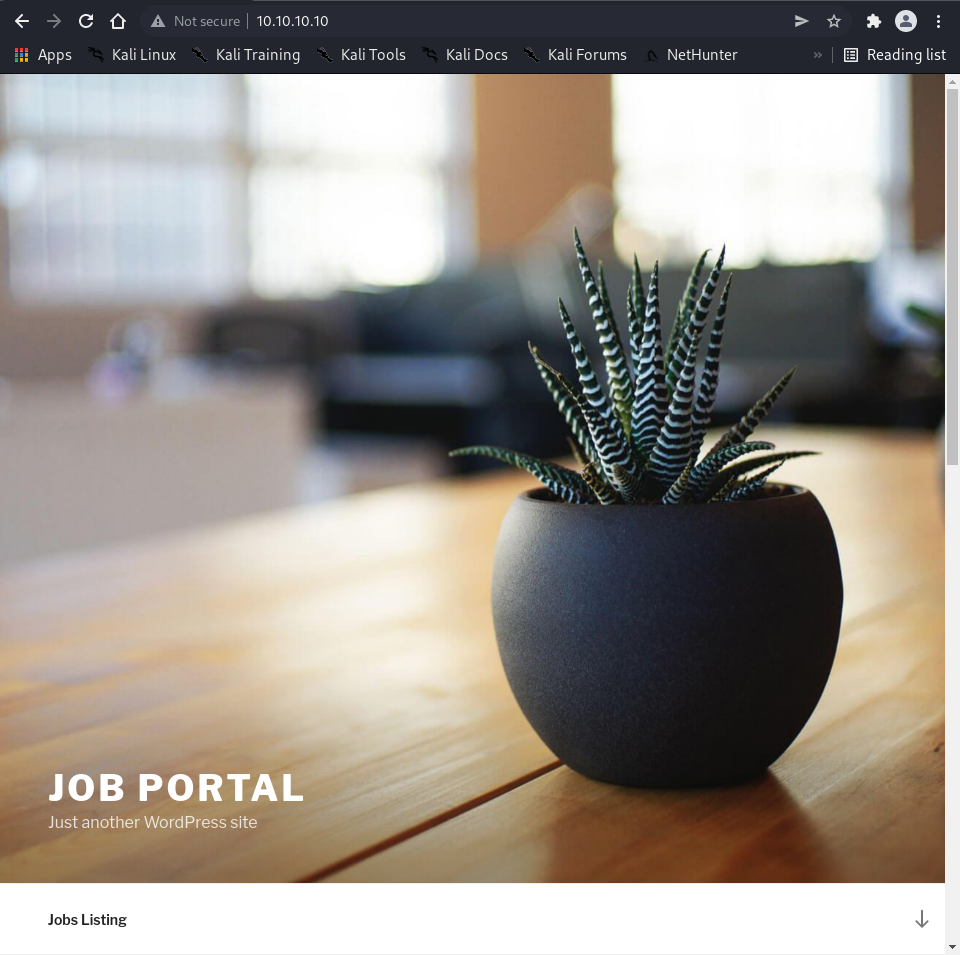Open the Extensions puzzle icon
The height and width of the screenshot is (955, 960).
pos(873,21)
